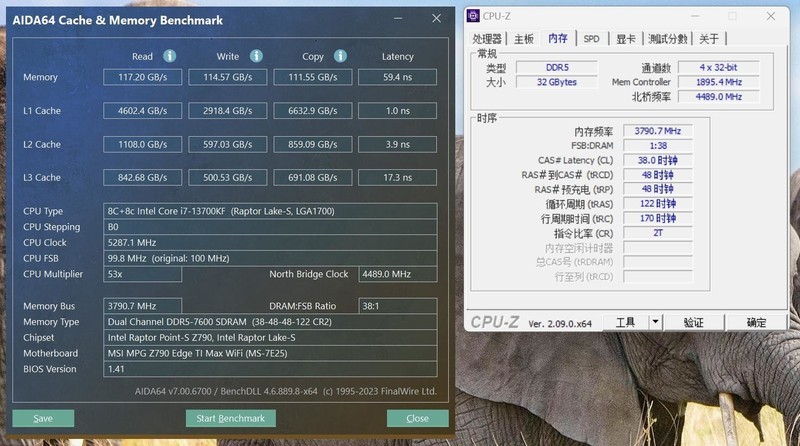The height and width of the screenshot is (446, 800).
Task: Click the CPU Type field showing i7-13700KF
Action: tap(270, 211)
